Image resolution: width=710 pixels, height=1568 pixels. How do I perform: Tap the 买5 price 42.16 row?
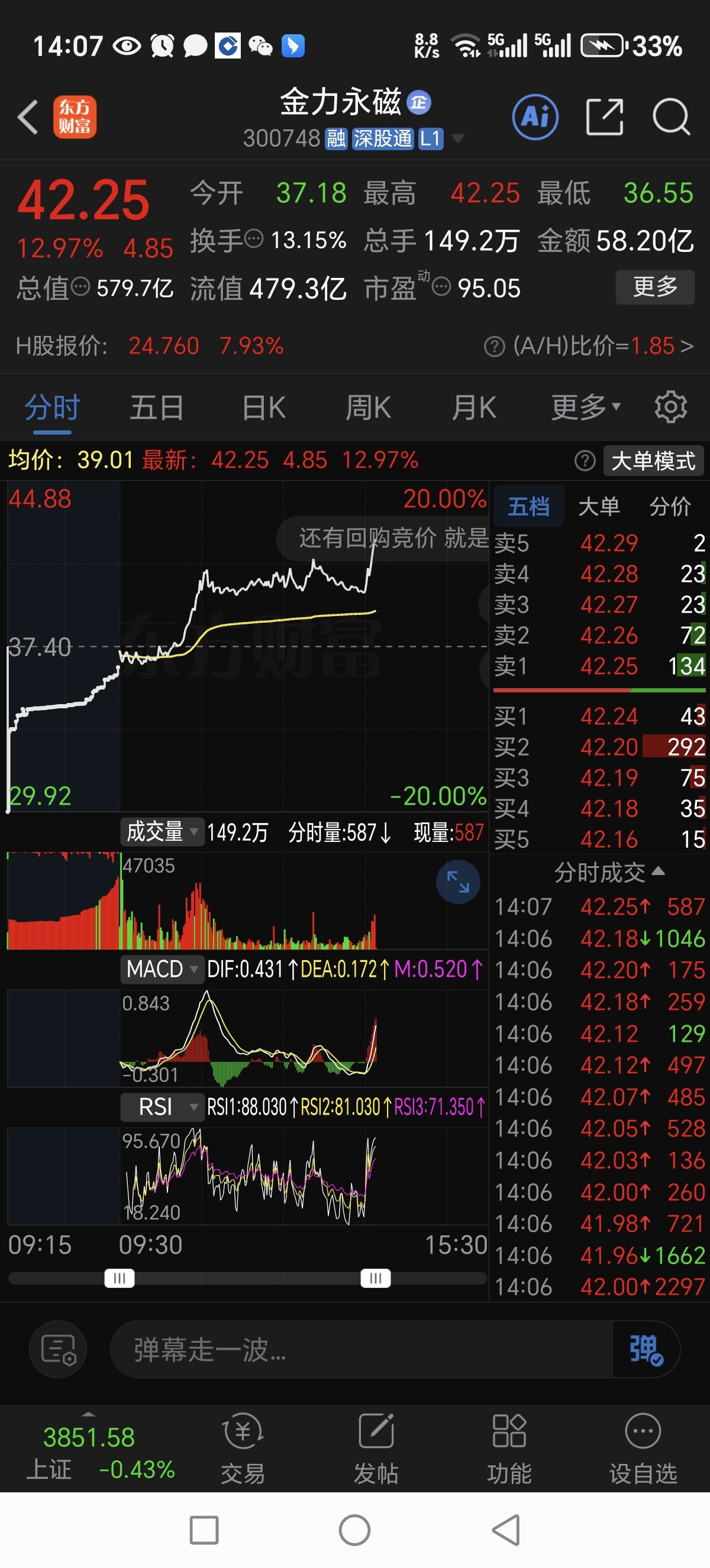coord(599,840)
